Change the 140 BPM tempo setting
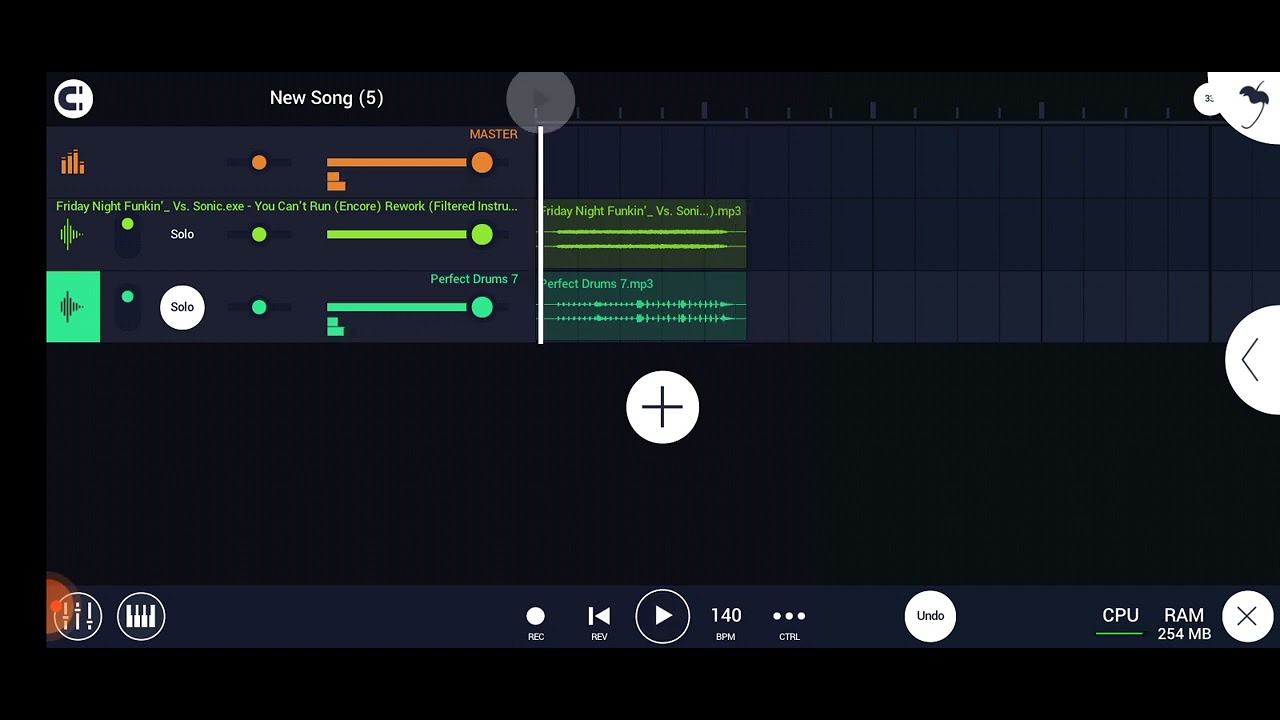 click(726, 622)
